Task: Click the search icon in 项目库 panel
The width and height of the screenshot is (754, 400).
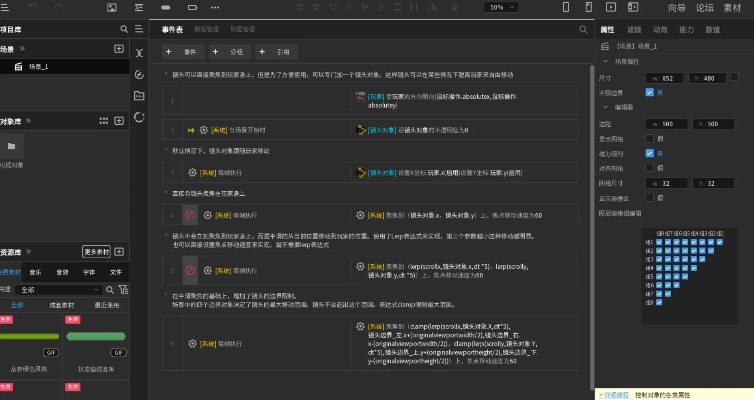Action: [124, 30]
